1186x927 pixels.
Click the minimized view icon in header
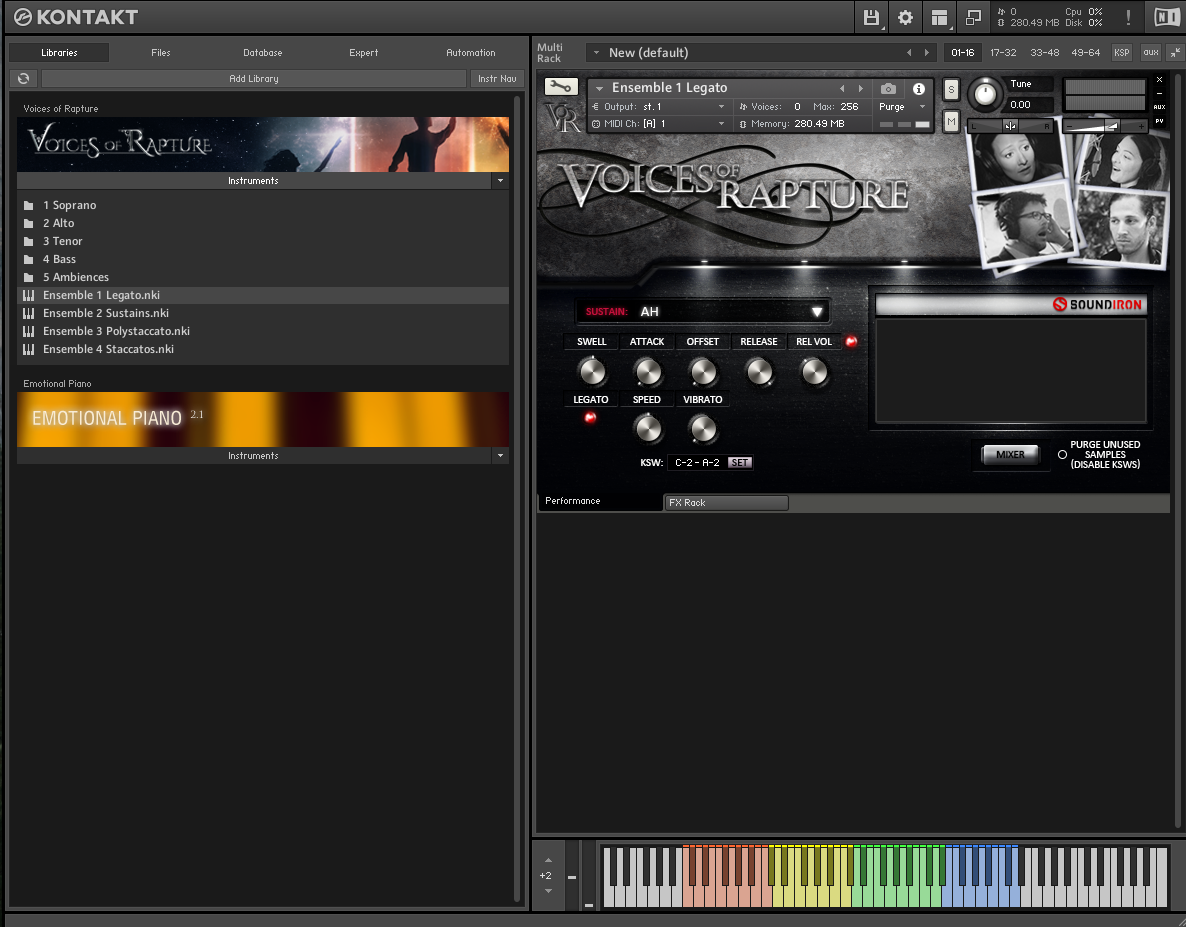click(973, 17)
